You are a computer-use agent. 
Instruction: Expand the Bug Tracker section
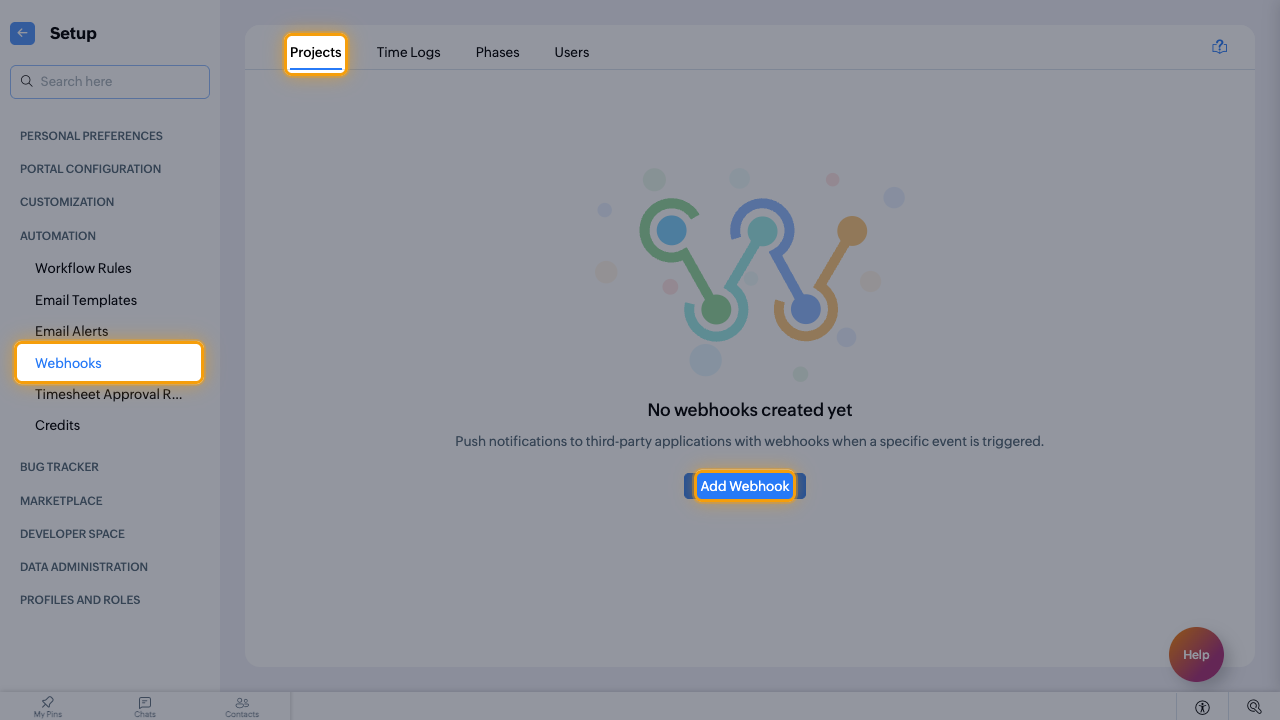coord(59,467)
